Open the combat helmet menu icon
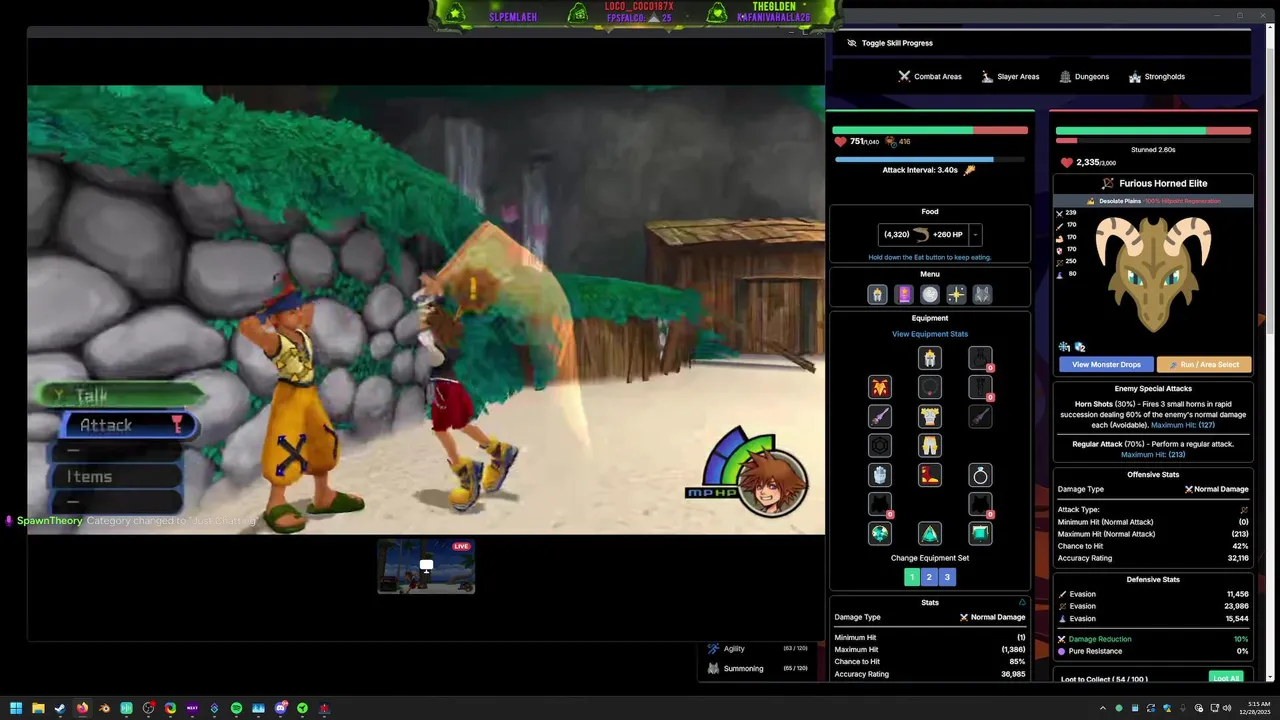This screenshot has height=720, width=1280. point(877,294)
